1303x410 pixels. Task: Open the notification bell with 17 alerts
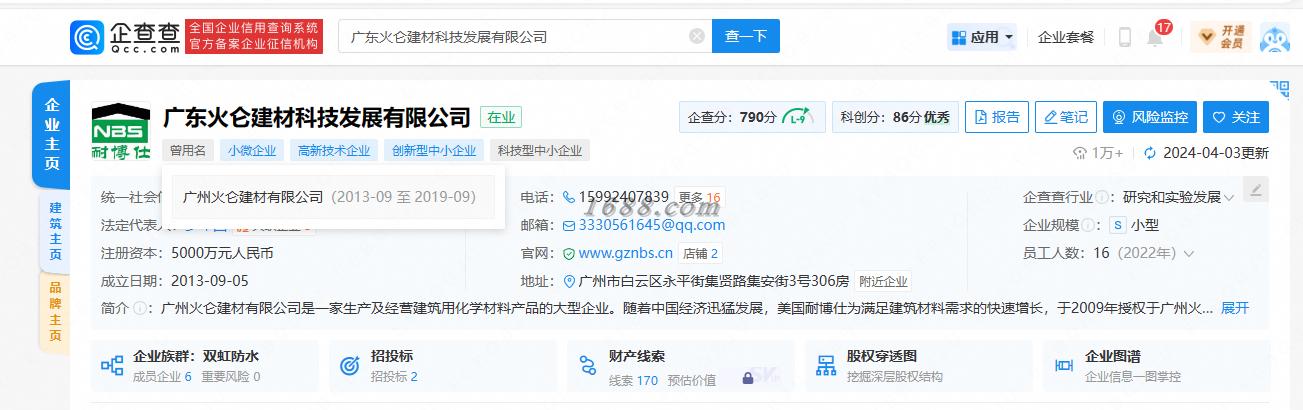(x=1155, y=37)
